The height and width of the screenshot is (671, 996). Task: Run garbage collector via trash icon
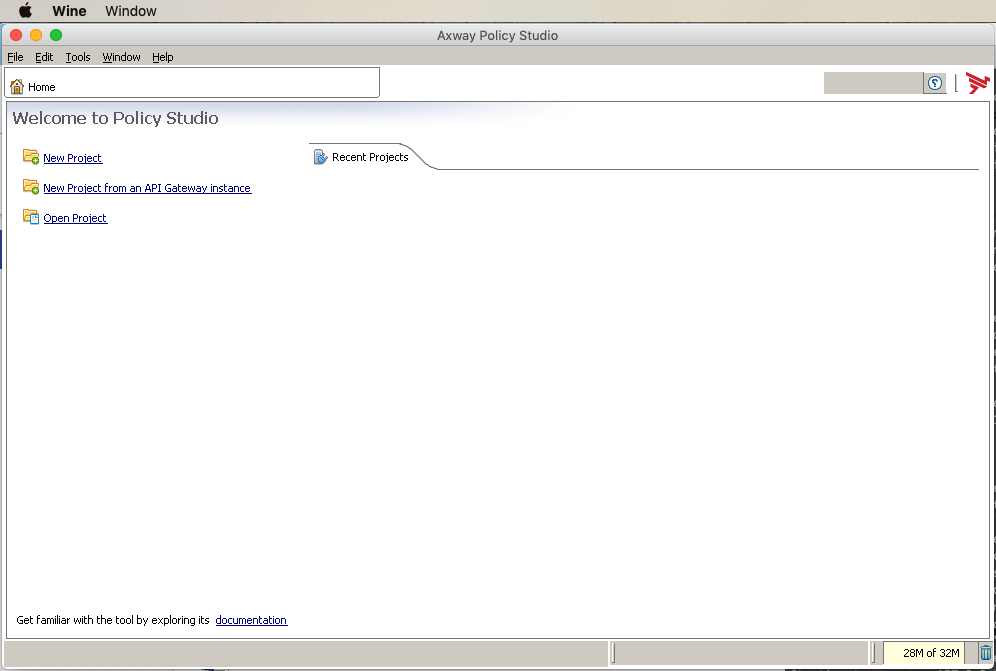(x=985, y=653)
